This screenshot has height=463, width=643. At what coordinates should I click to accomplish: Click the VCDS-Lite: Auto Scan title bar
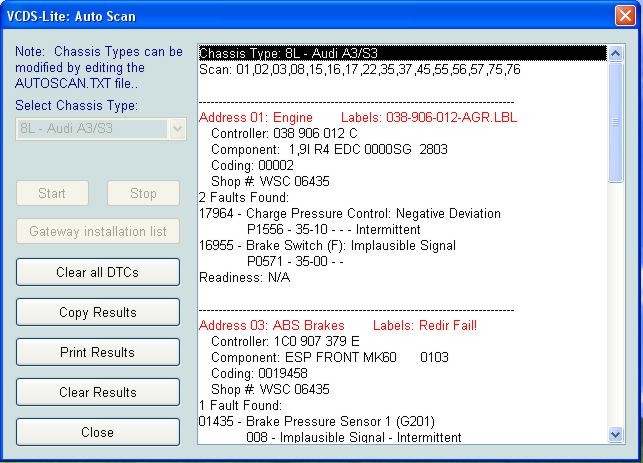coord(308,16)
